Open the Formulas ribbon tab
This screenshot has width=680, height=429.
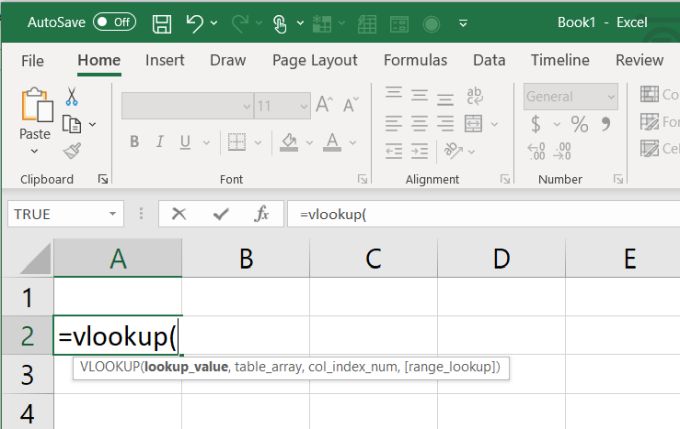point(415,60)
